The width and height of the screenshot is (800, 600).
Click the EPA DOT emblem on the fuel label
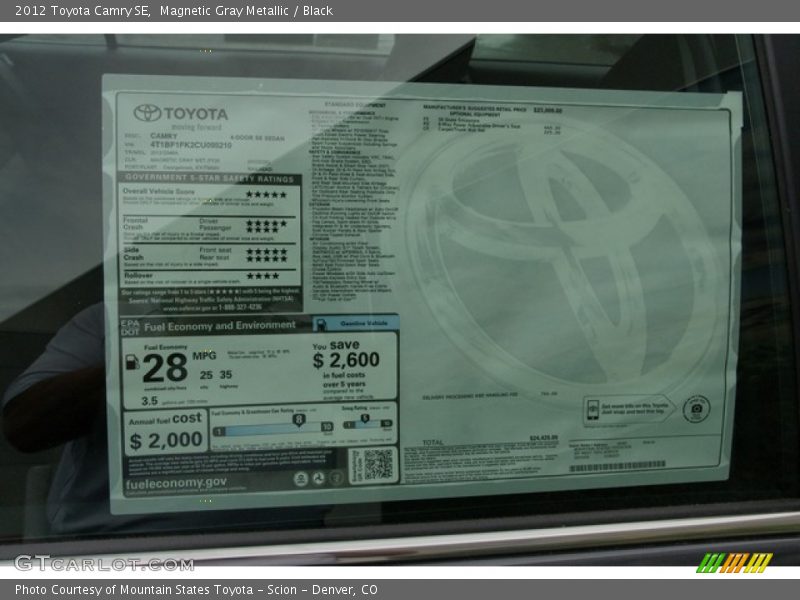[x=128, y=324]
